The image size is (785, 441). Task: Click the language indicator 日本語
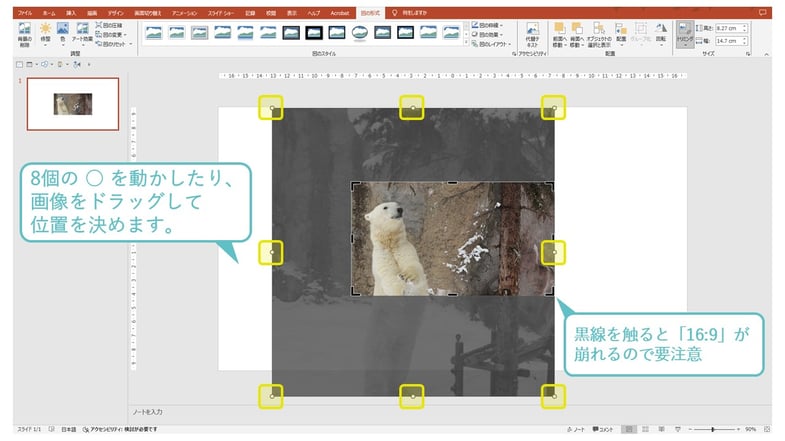pos(69,429)
